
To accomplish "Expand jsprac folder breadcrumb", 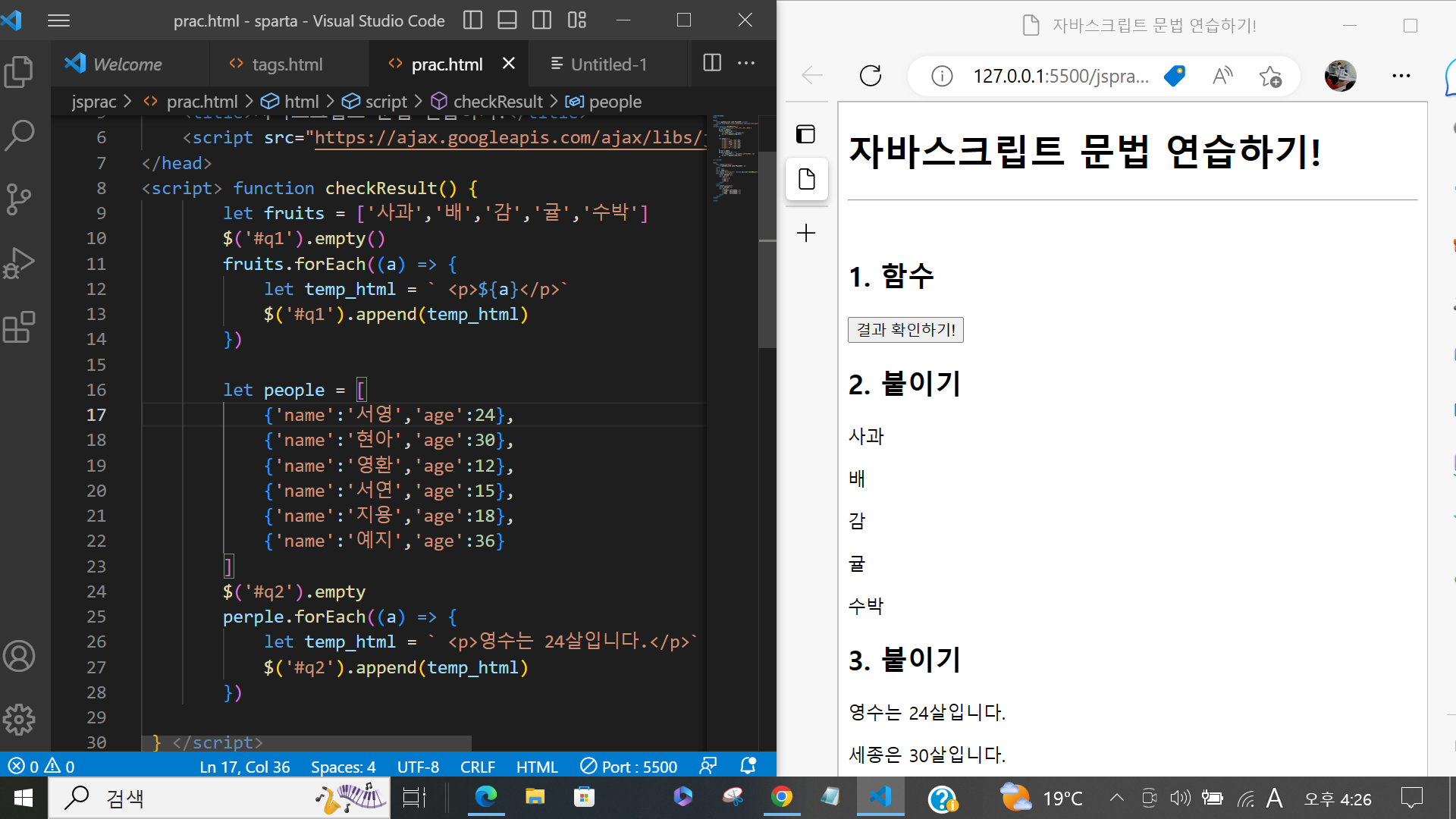I will [x=94, y=102].
